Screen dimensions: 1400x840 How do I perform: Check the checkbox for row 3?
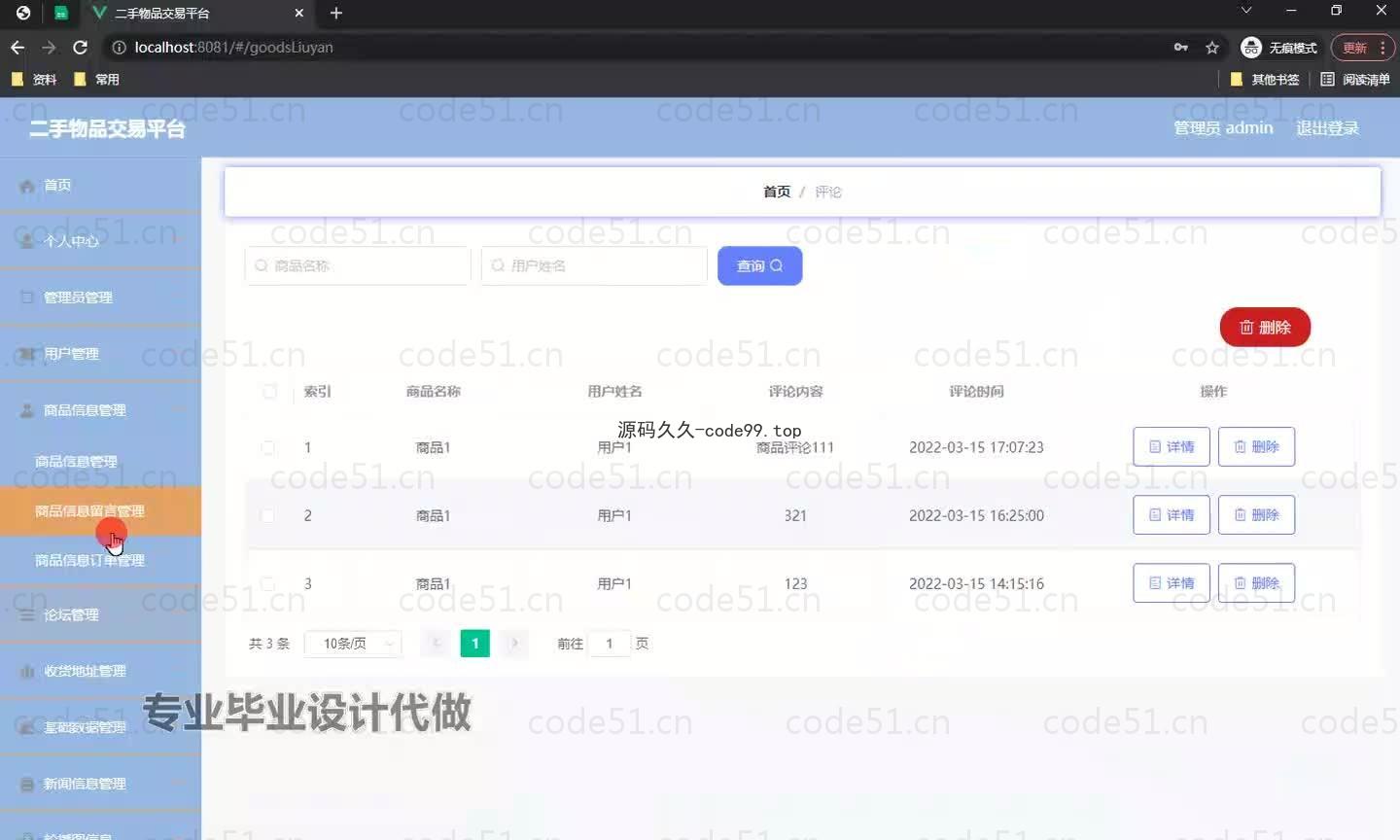point(268,583)
